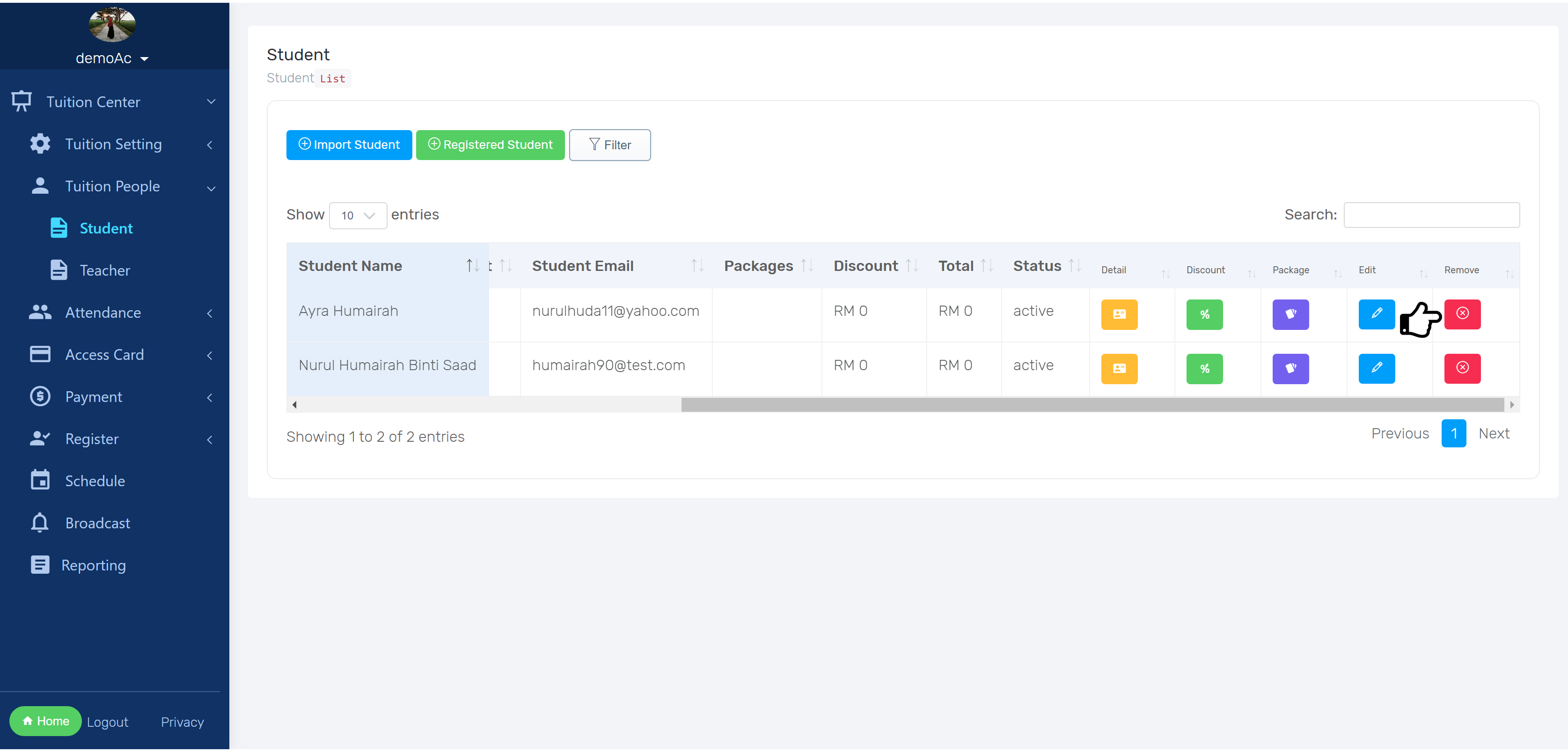Image resolution: width=1568 pixels, height=752 pixels.
Task: Sort by Student Email column
Action: point(616,266)
